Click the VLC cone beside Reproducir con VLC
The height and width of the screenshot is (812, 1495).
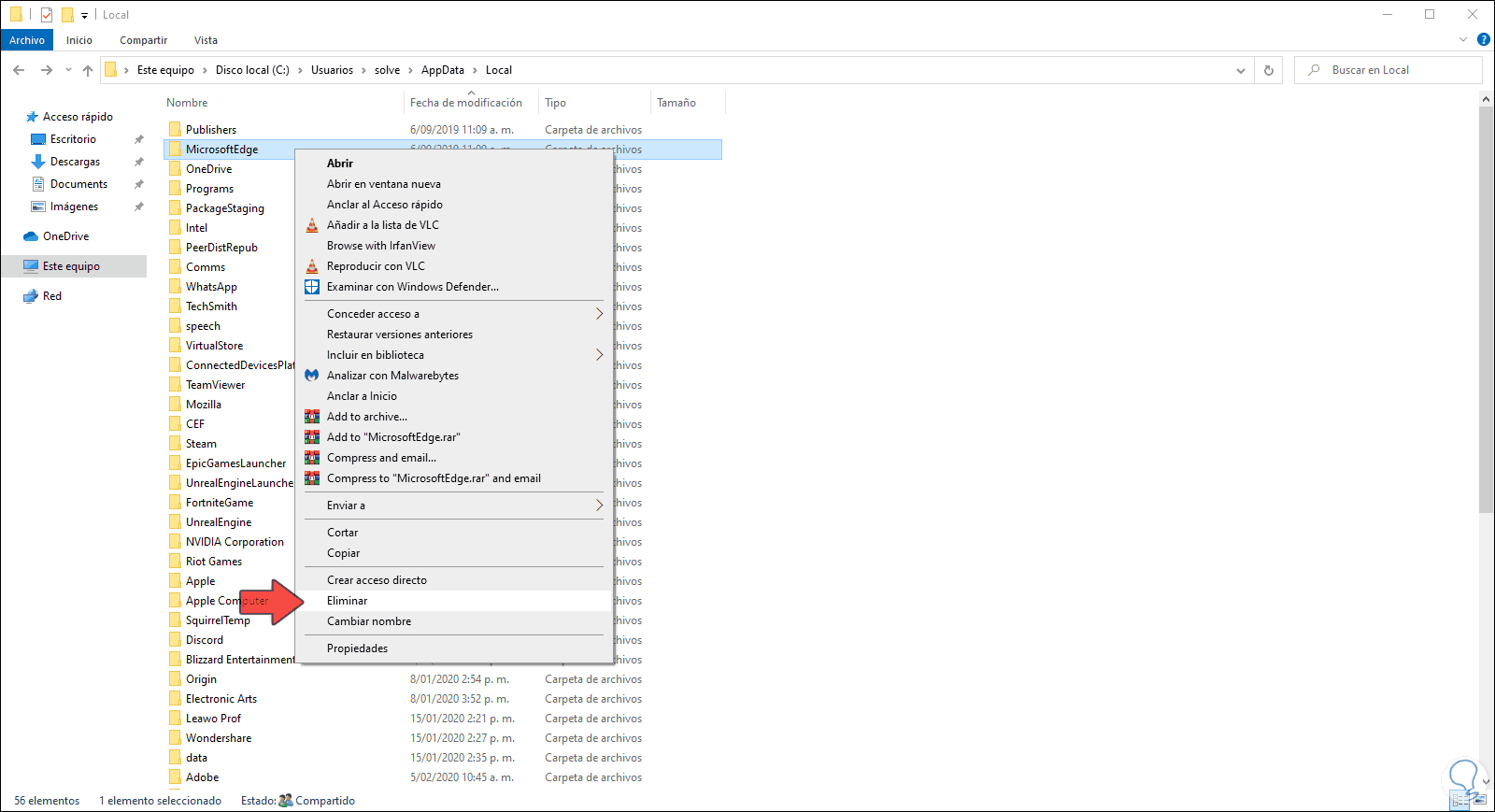(312, 266)
